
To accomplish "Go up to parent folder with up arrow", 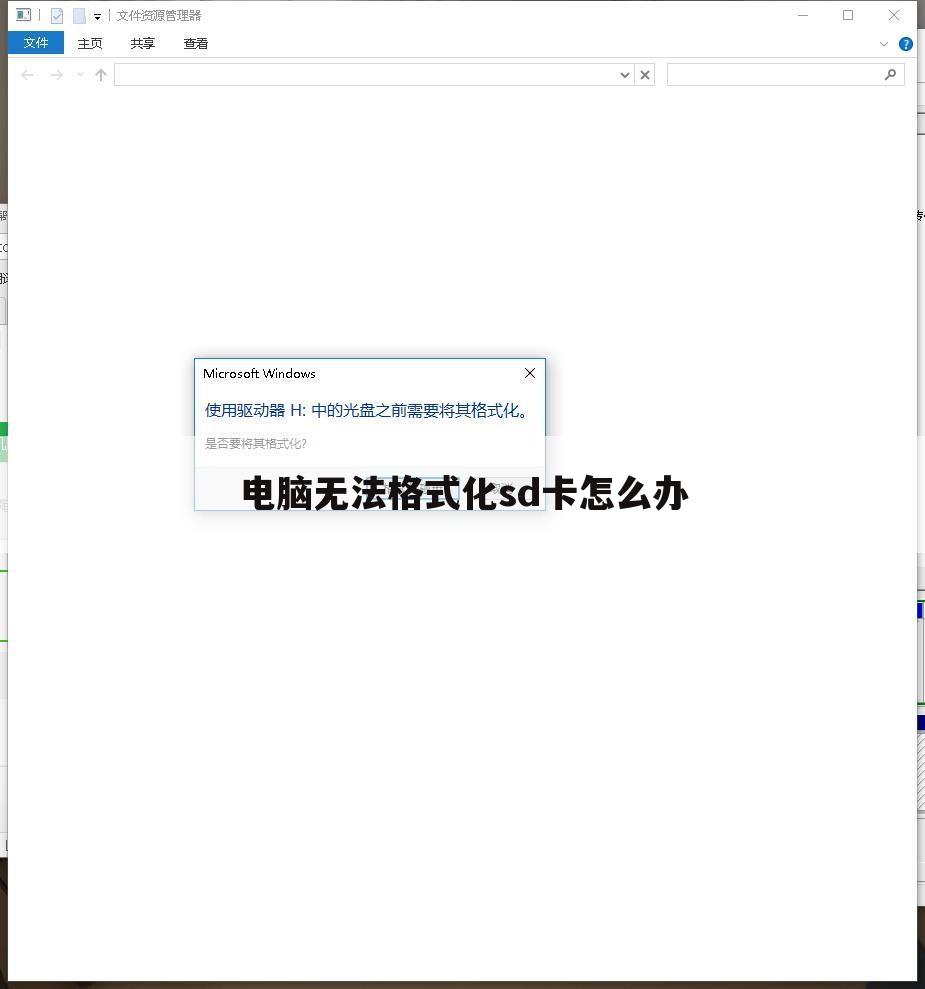I will click(x=100, y=74).
